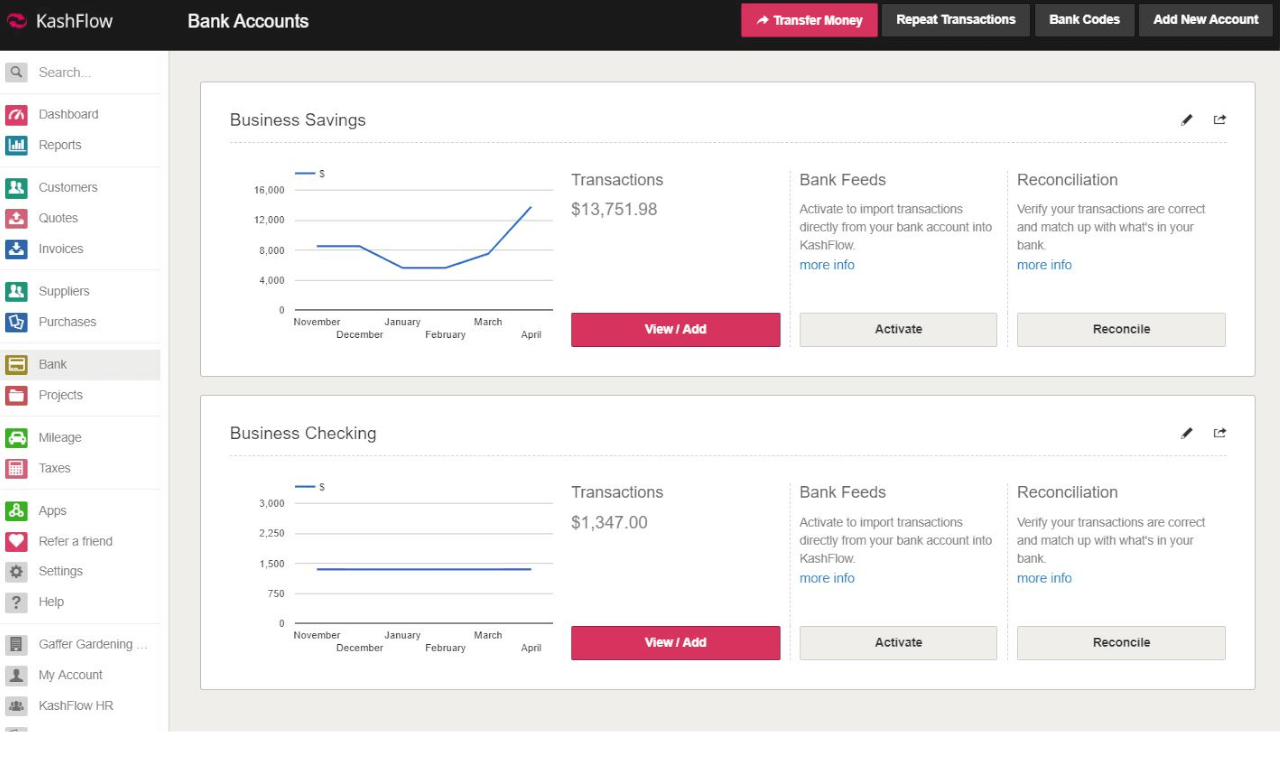Open the Taxes page

[x=54, y=468]
